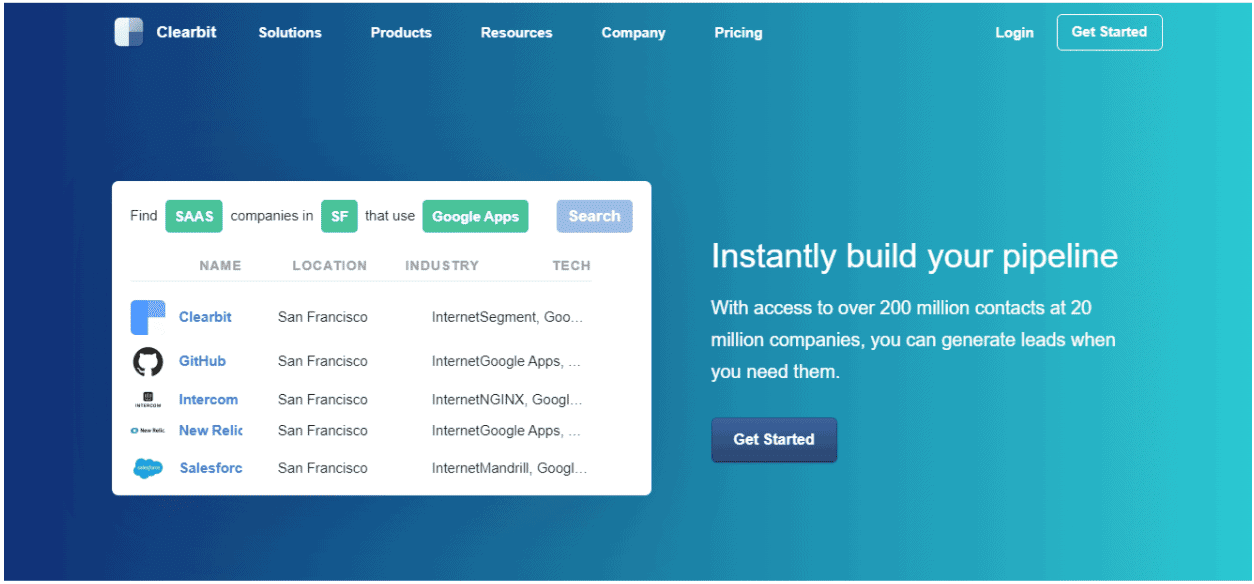The height and width of the screenshot is (584, 1254).
Task: Click the "Instantly build your pipeline" heading
Action: [x=914, y=257]
